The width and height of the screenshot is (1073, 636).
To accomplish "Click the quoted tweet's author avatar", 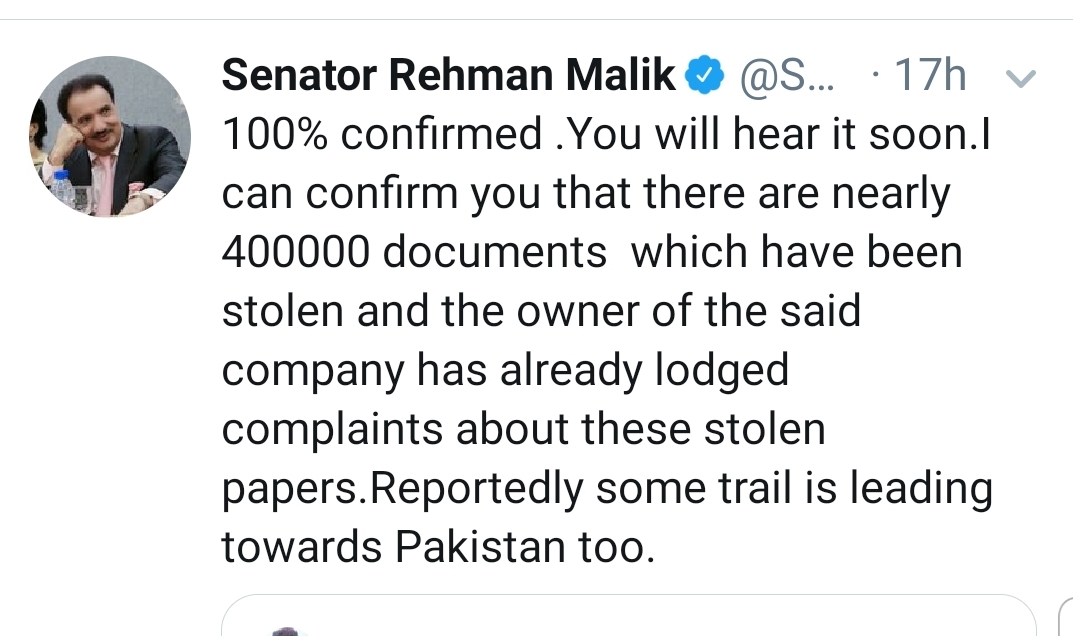I will pyautogui.click(x=286, y=631).
